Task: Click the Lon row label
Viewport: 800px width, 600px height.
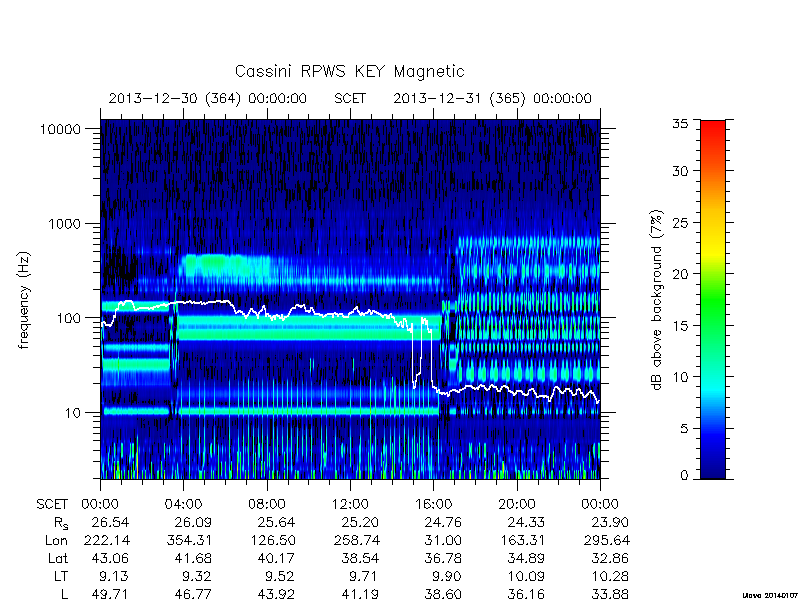Action: click(x=57, y=540)
